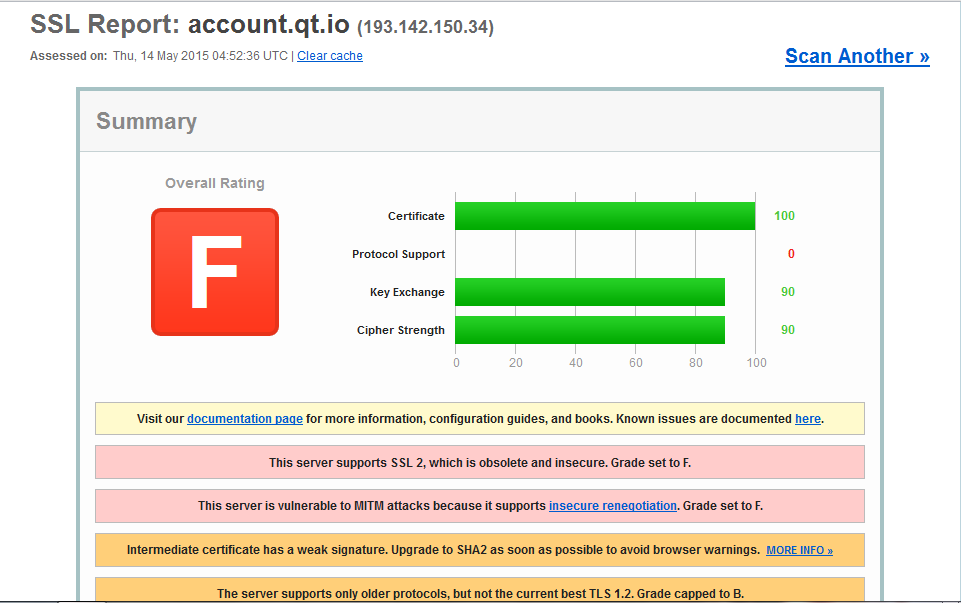This screenshot has width=961, height=603.
Task: Click the Key Exchange row label
Action: (x=407, y=292)
